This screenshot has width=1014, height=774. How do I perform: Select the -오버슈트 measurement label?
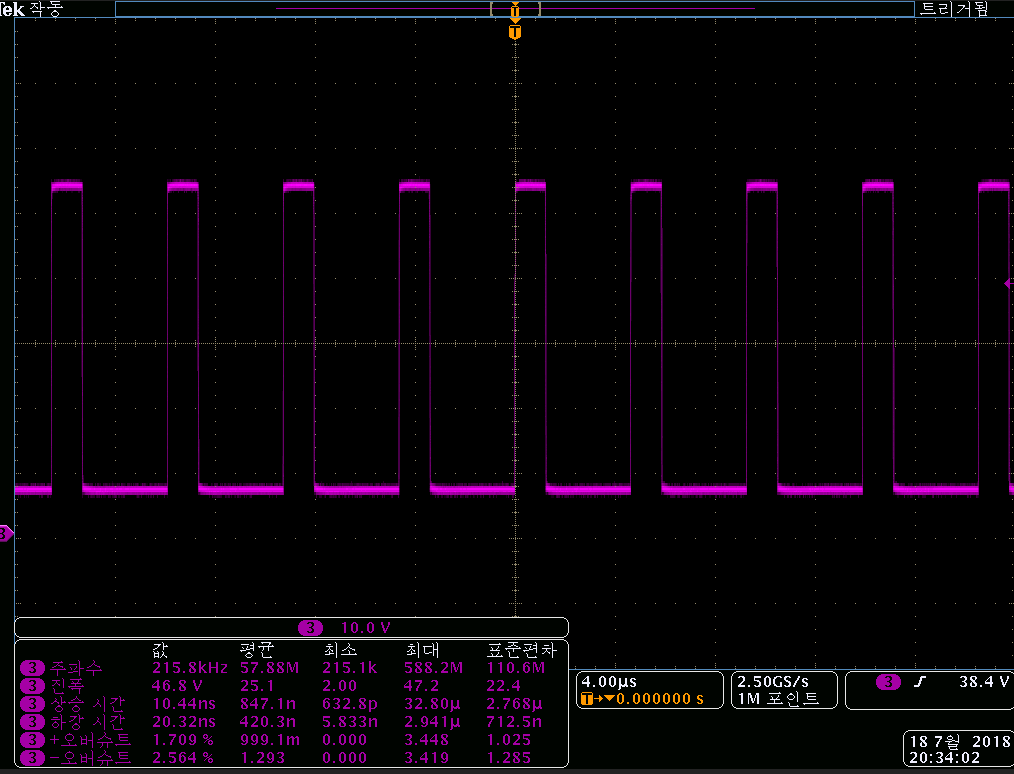point(91,758)
